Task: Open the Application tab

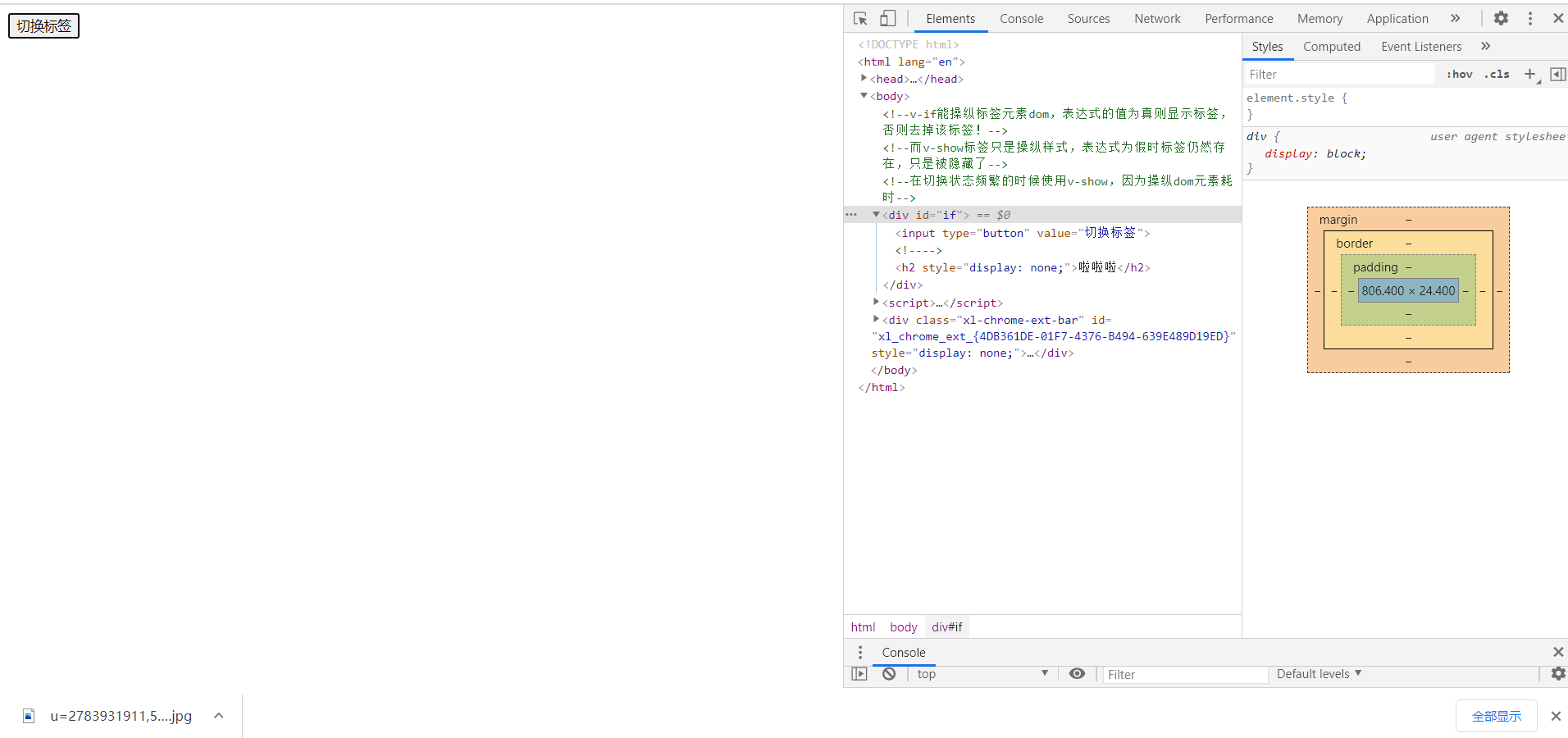Action: (1397, 18)
